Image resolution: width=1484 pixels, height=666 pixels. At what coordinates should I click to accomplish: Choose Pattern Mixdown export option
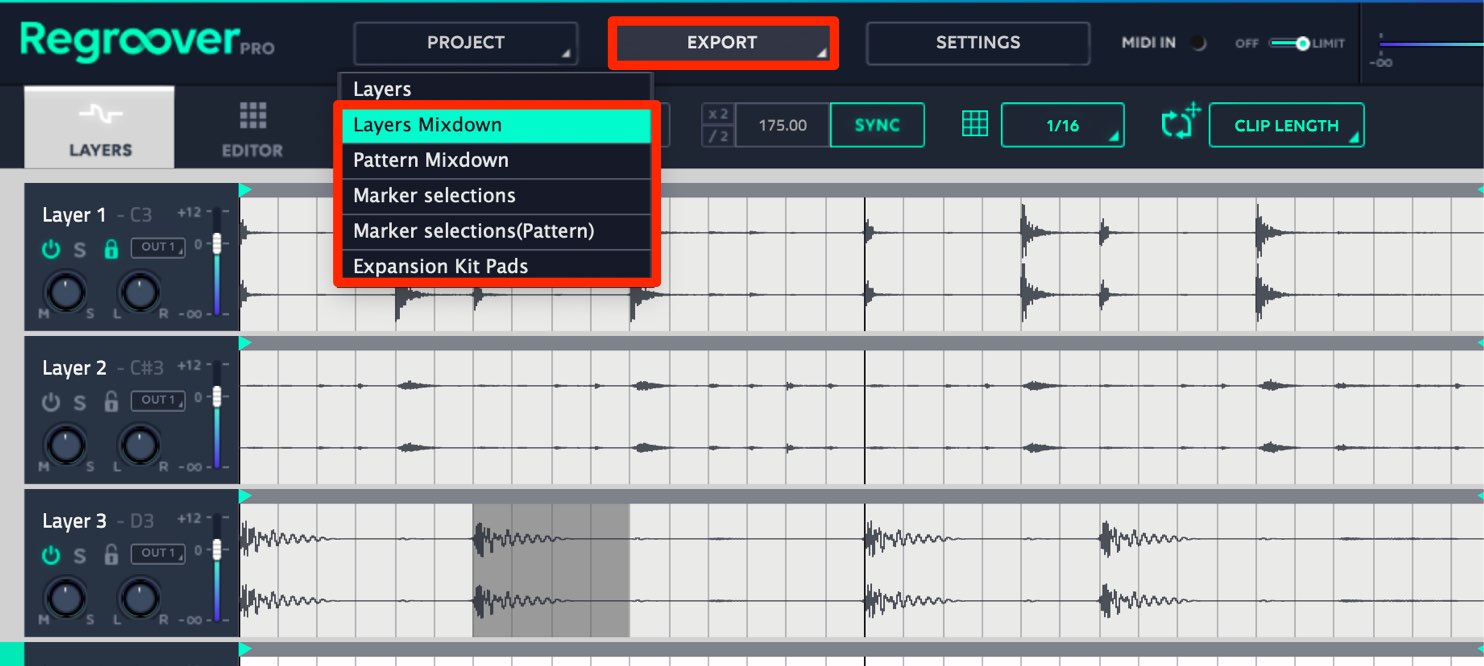pyautogui.click(x=495, y=160)
